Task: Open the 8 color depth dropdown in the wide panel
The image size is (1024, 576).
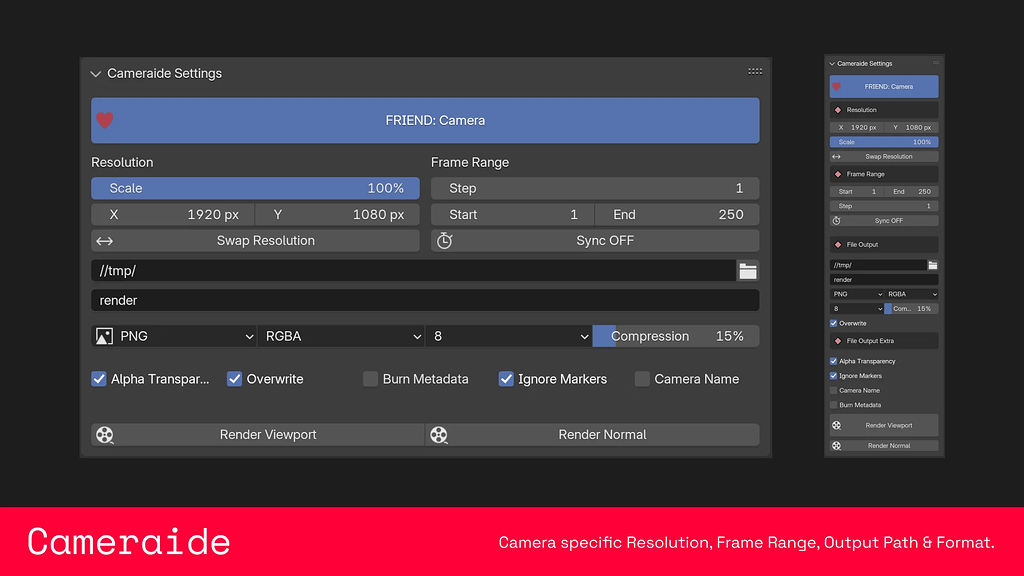Action: (x=509, y=336)
